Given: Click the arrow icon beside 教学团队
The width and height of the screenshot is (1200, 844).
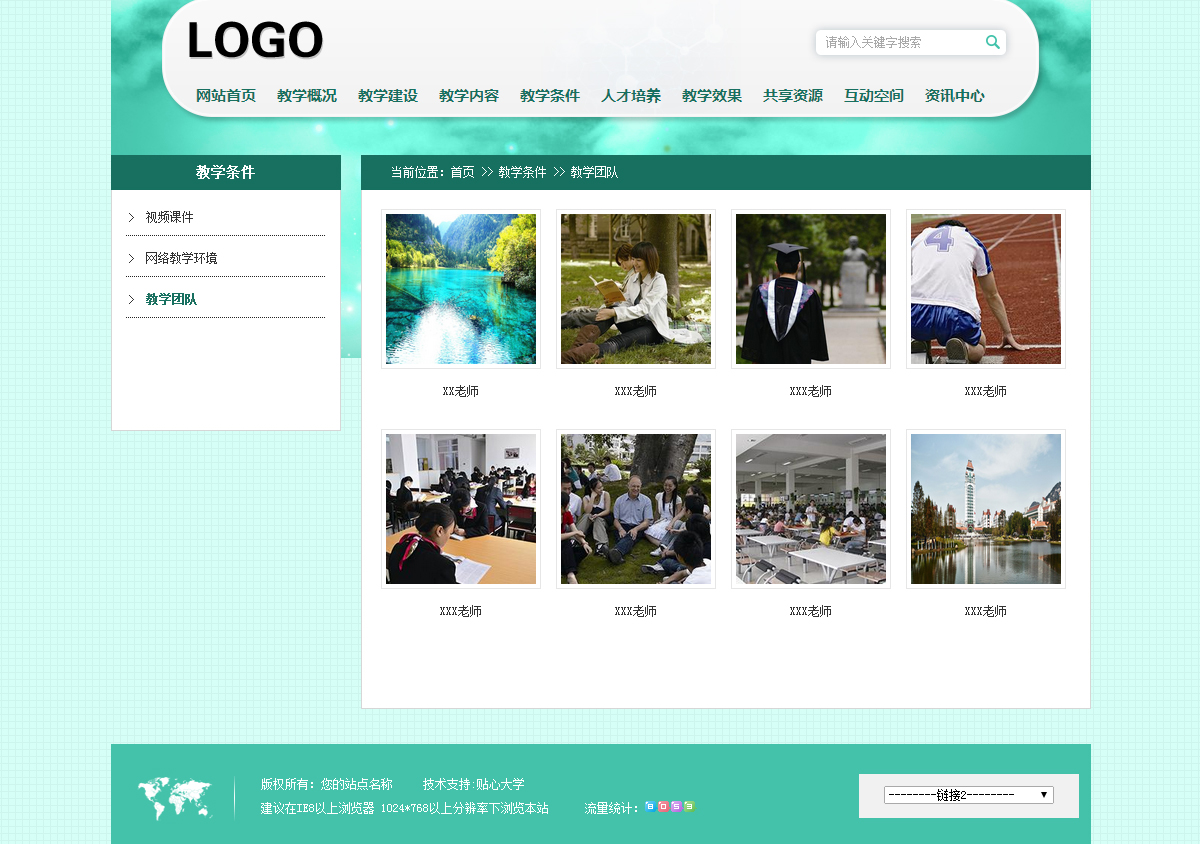Looking at the screenshot, I should pos(131,299).
